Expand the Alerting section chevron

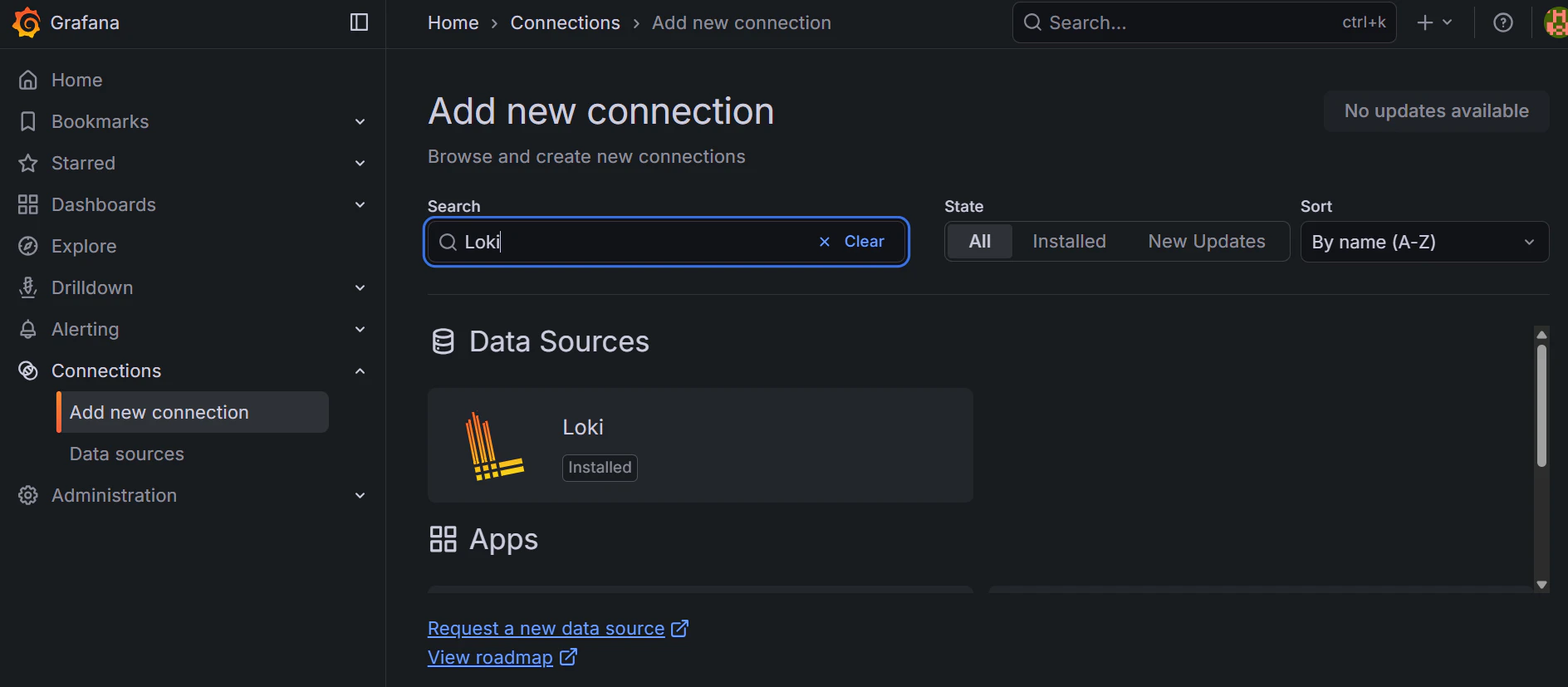click(360, 329)
